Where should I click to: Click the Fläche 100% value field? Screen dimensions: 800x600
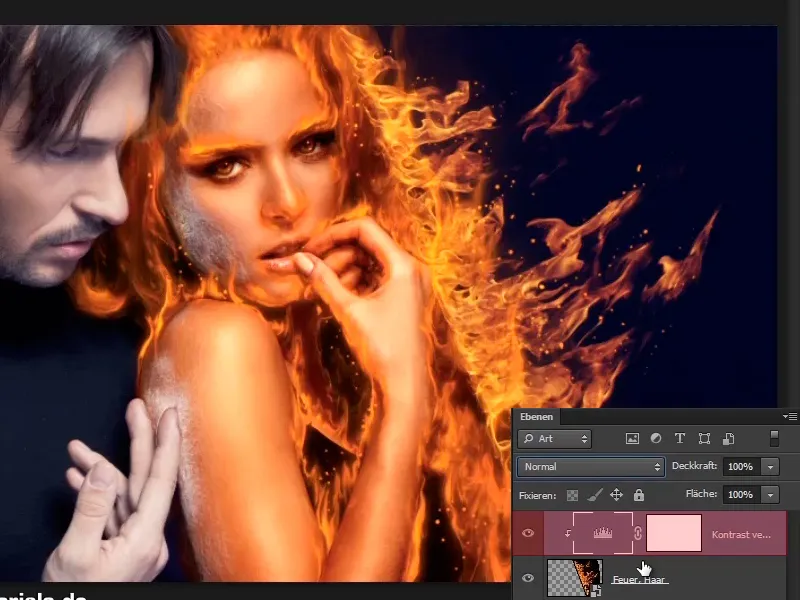[x=741, y=494]
